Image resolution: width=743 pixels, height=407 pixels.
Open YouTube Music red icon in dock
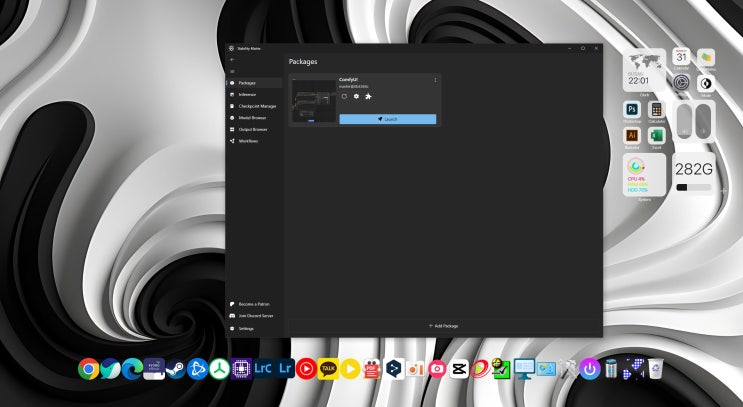(x=307, y=369)
